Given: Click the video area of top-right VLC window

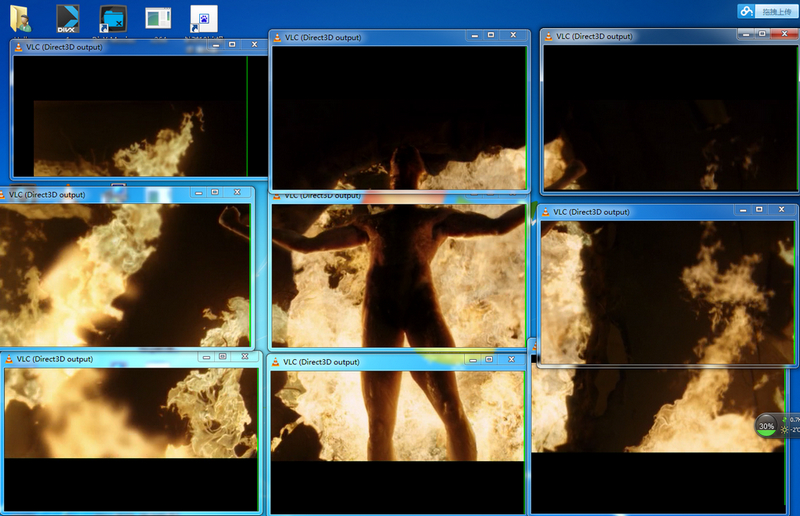Looking at the screenshot, I should 670,118.
